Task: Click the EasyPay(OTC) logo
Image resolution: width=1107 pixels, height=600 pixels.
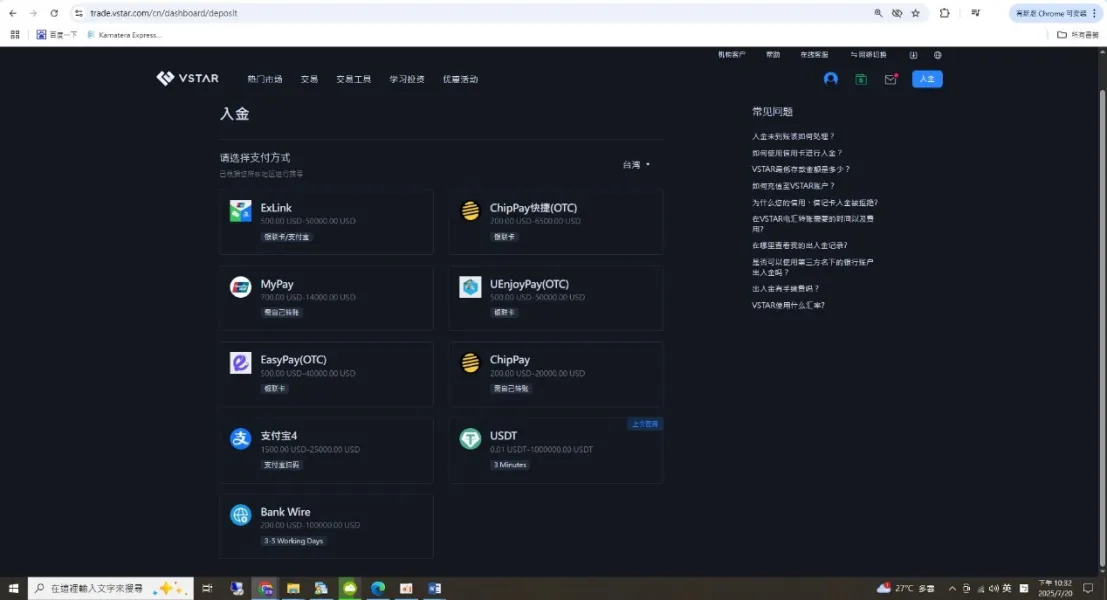Action: click(x=240, y=363)
